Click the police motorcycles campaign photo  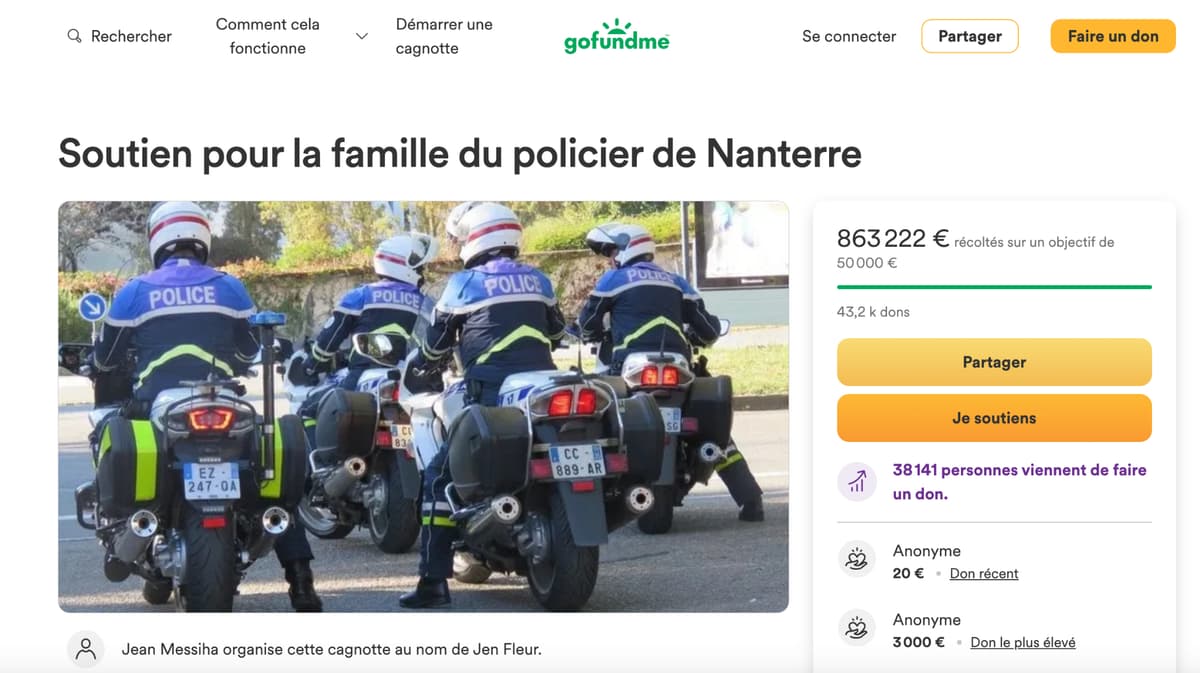pos(423,407)
